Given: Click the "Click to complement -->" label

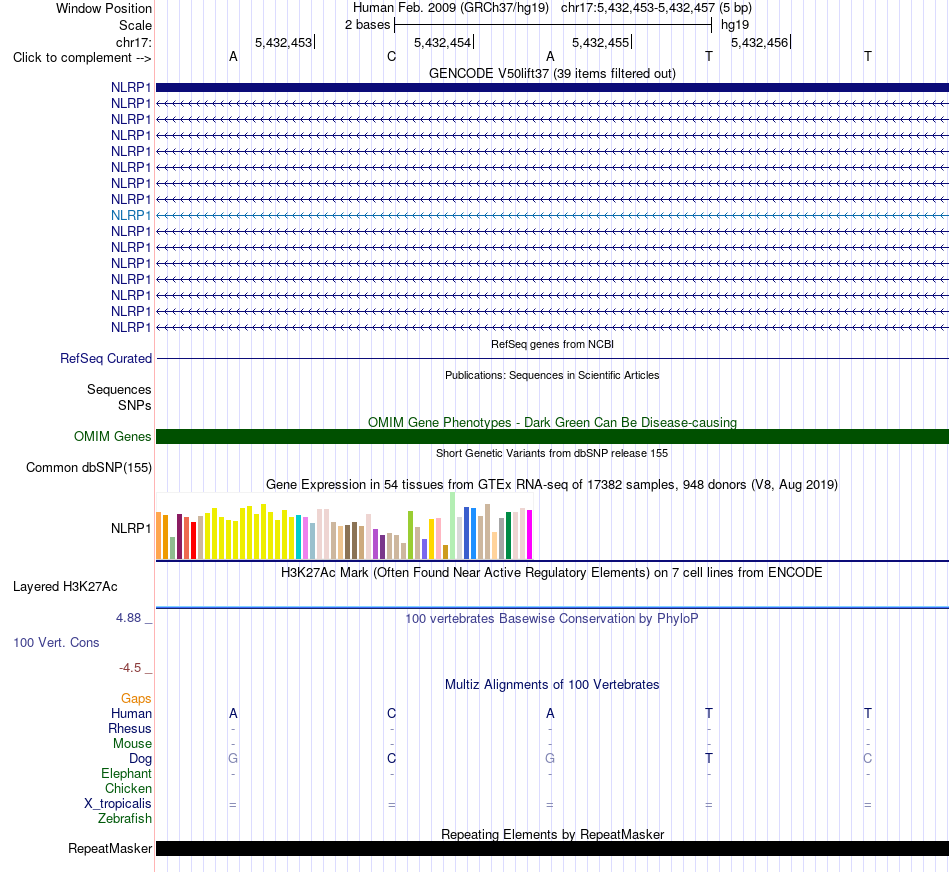Looking at the screenshot, I should coord(82,58).
